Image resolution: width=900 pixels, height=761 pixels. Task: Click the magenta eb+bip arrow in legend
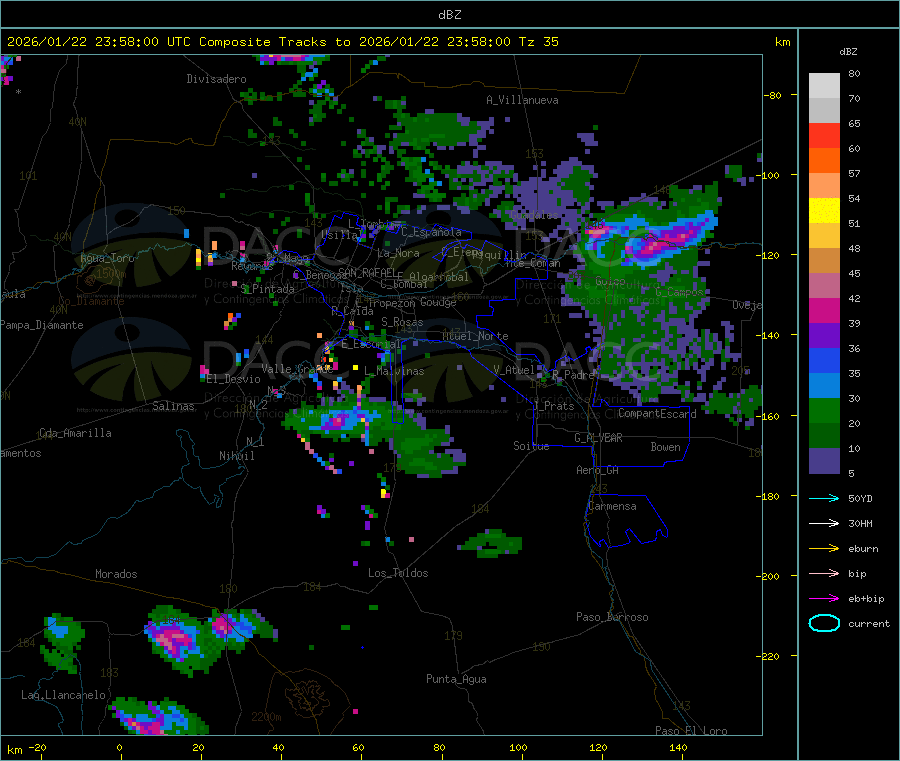pos(824,599)
